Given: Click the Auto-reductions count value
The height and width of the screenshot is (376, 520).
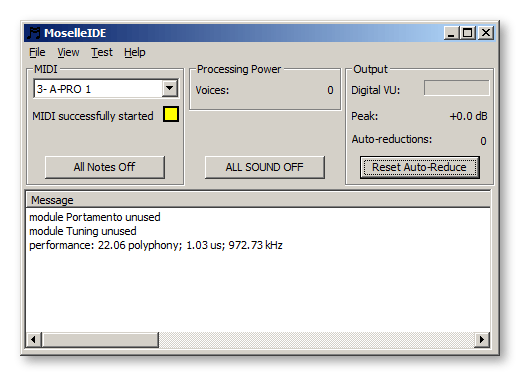Looking at the screenshot, I should click(483, 141).
